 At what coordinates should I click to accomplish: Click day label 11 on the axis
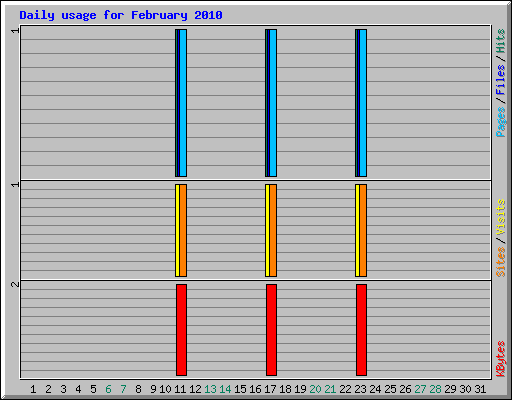[180, 389]
